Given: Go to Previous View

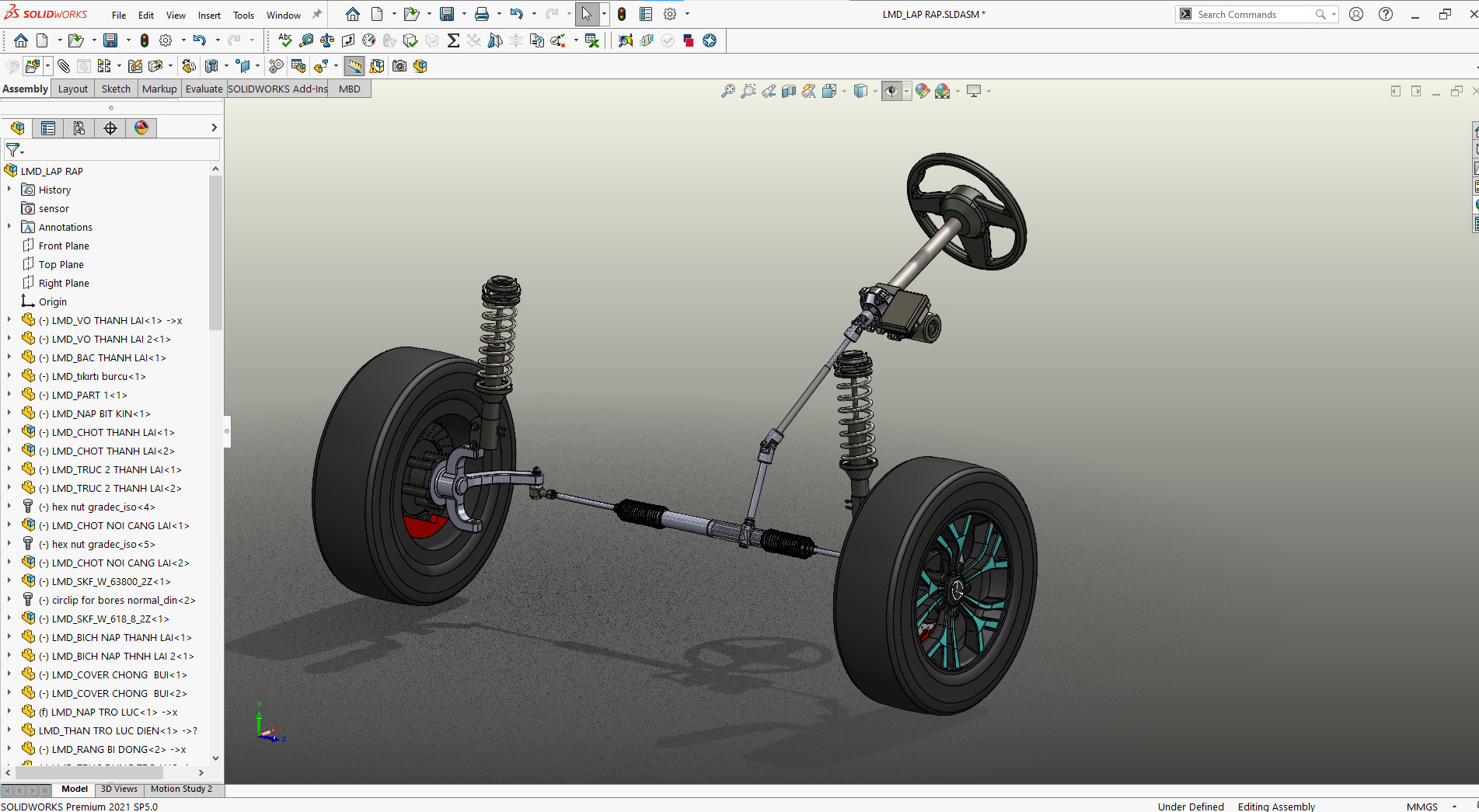Looking at the screenshot, I should pos(769,91).
